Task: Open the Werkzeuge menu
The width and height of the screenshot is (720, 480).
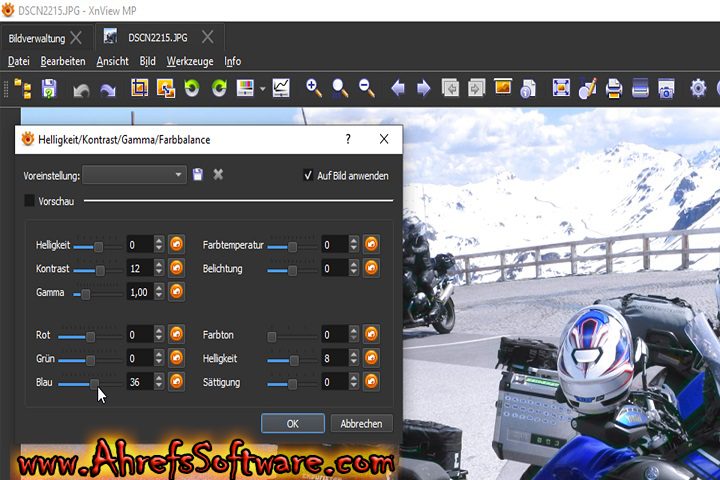Action: (190, 61)
